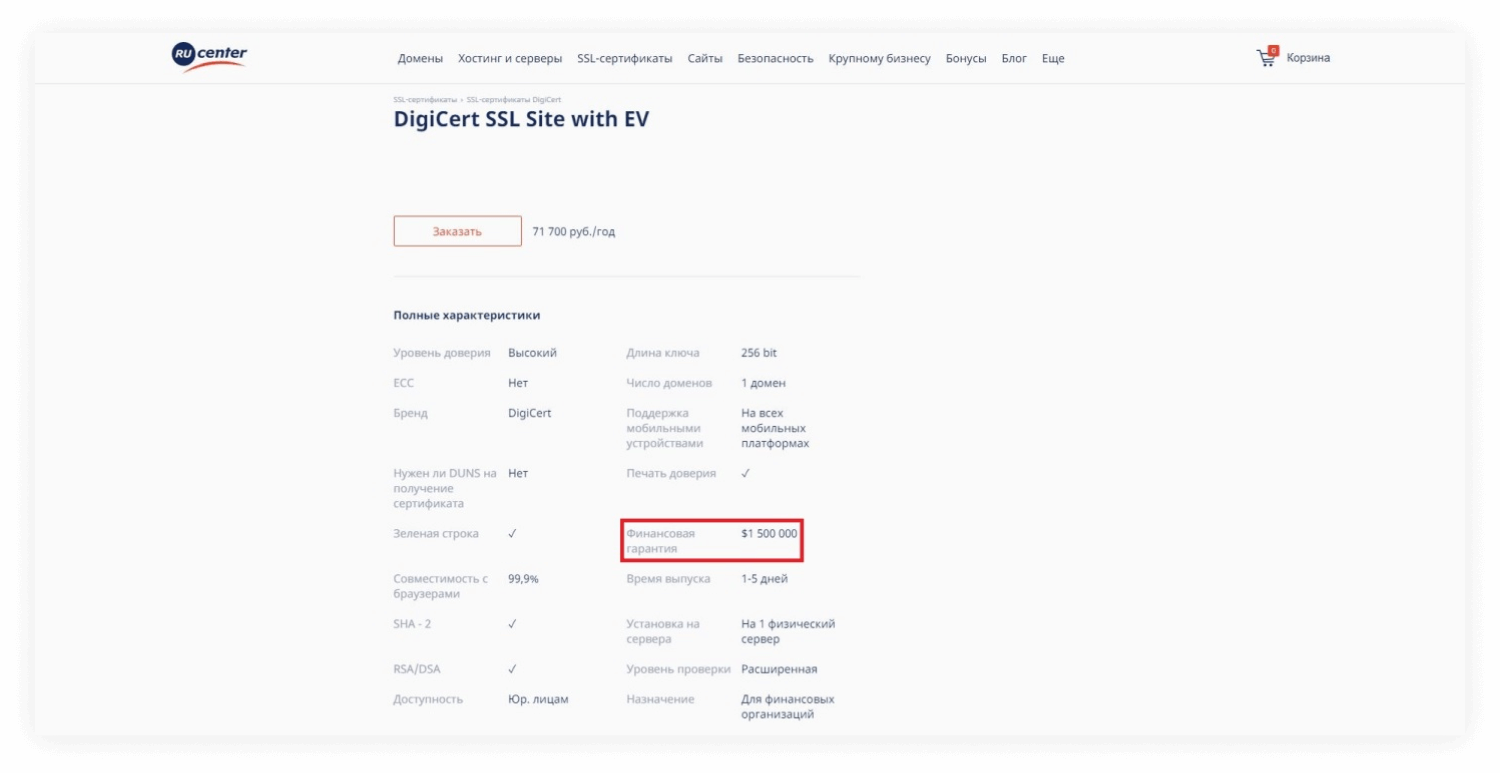Click the $1 500 000 value

point(769,534)
